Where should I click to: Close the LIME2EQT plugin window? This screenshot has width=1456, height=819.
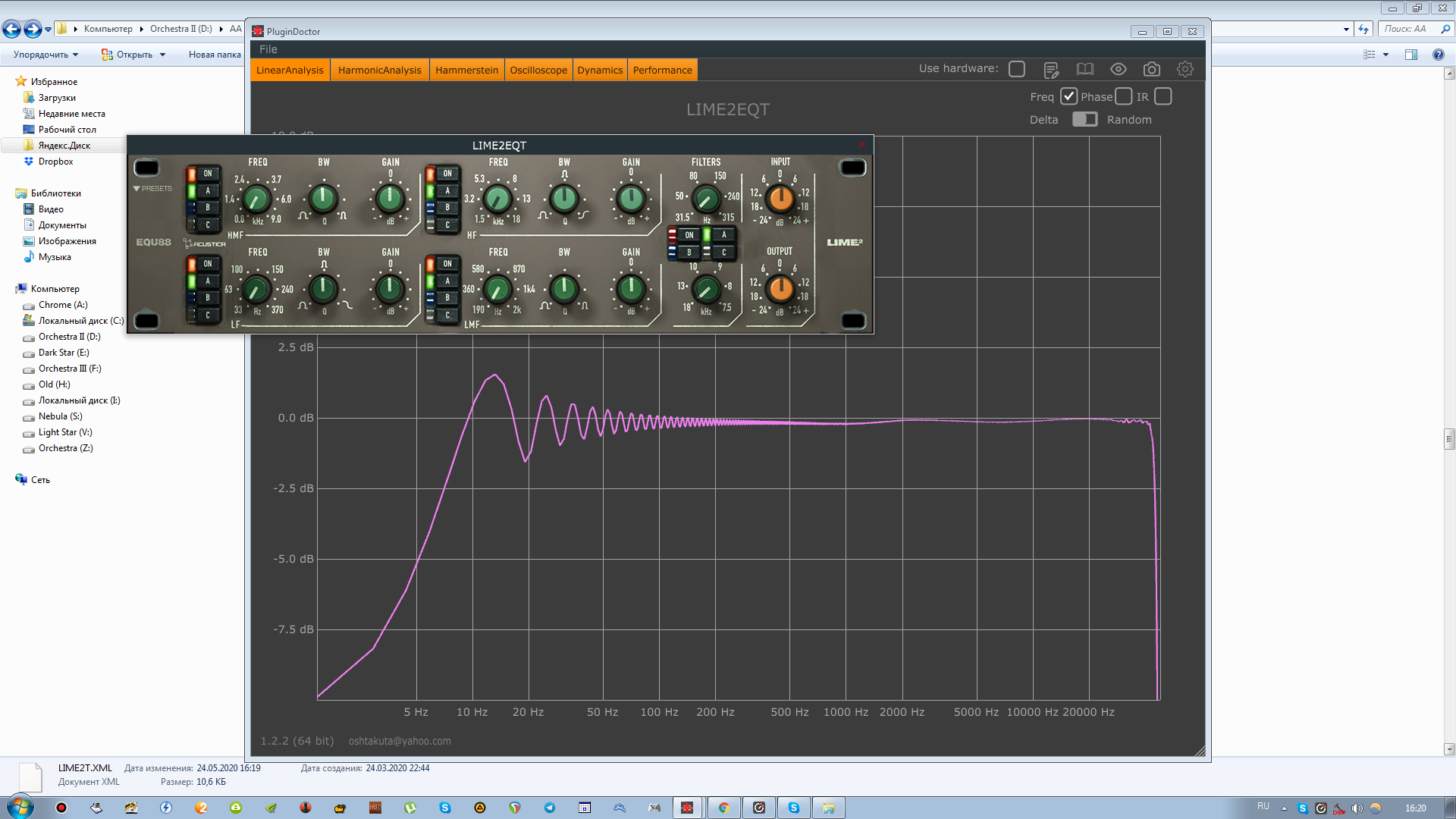pos(861,144)
